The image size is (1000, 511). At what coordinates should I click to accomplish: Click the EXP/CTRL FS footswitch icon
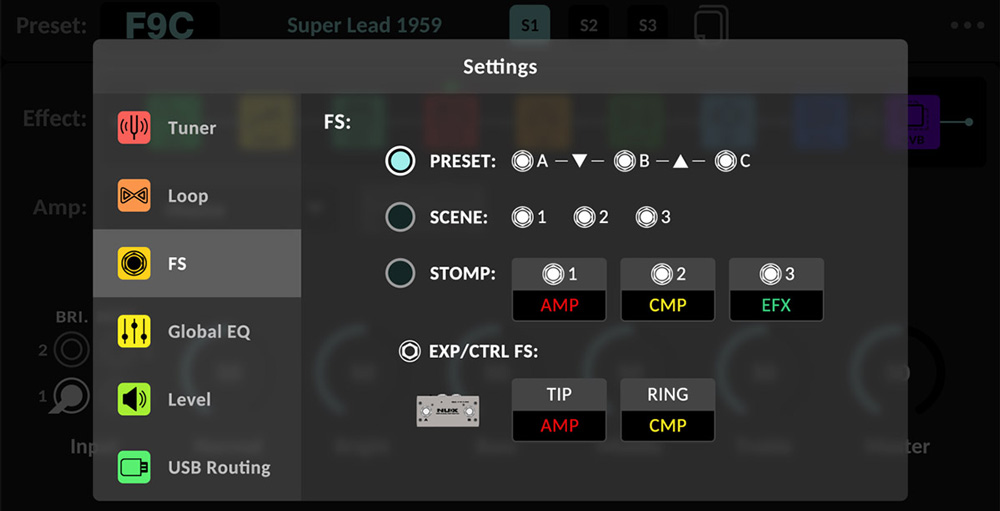point(409,352)
